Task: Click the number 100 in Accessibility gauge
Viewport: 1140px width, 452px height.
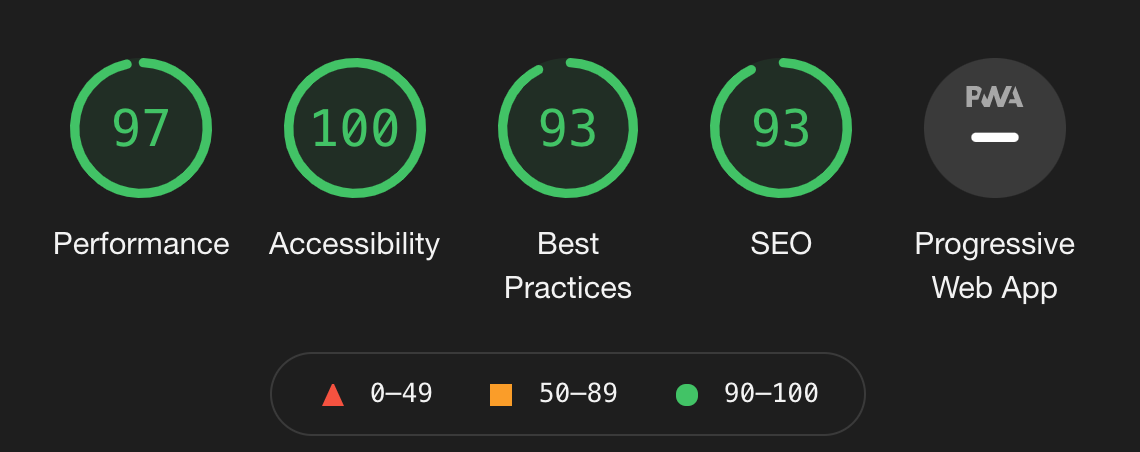Action: point(355,129)
